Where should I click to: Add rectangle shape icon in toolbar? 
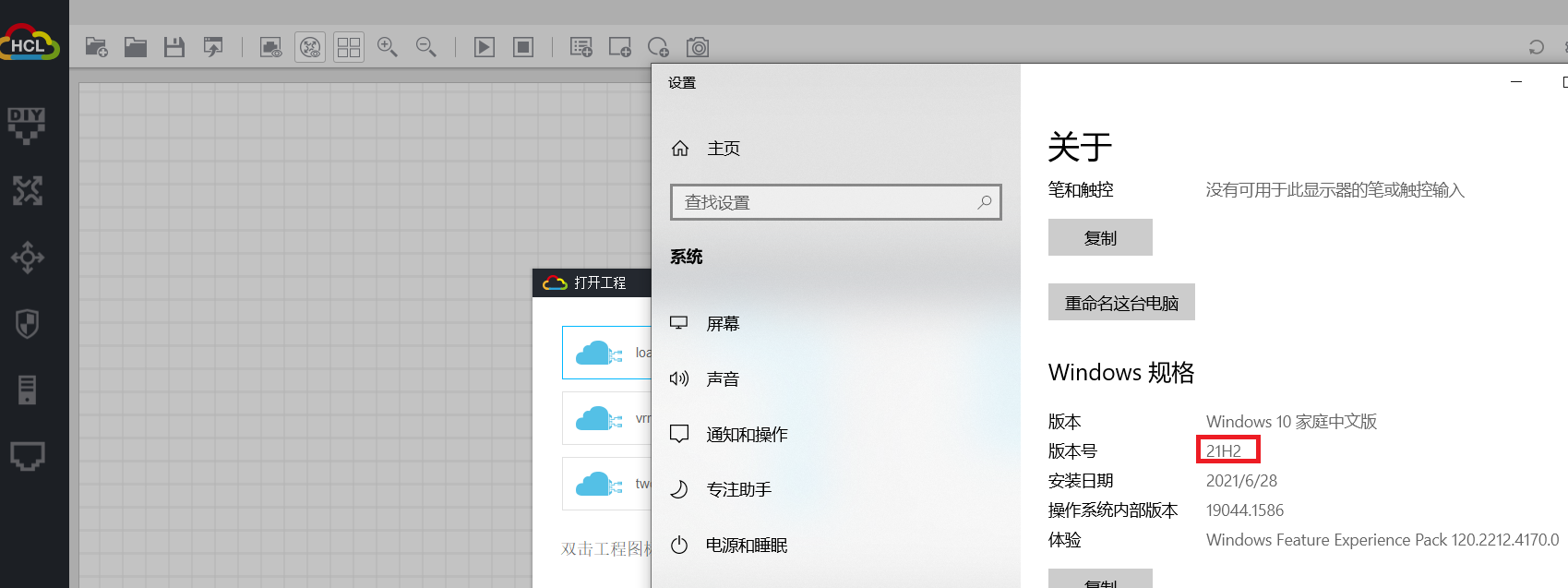620,47
